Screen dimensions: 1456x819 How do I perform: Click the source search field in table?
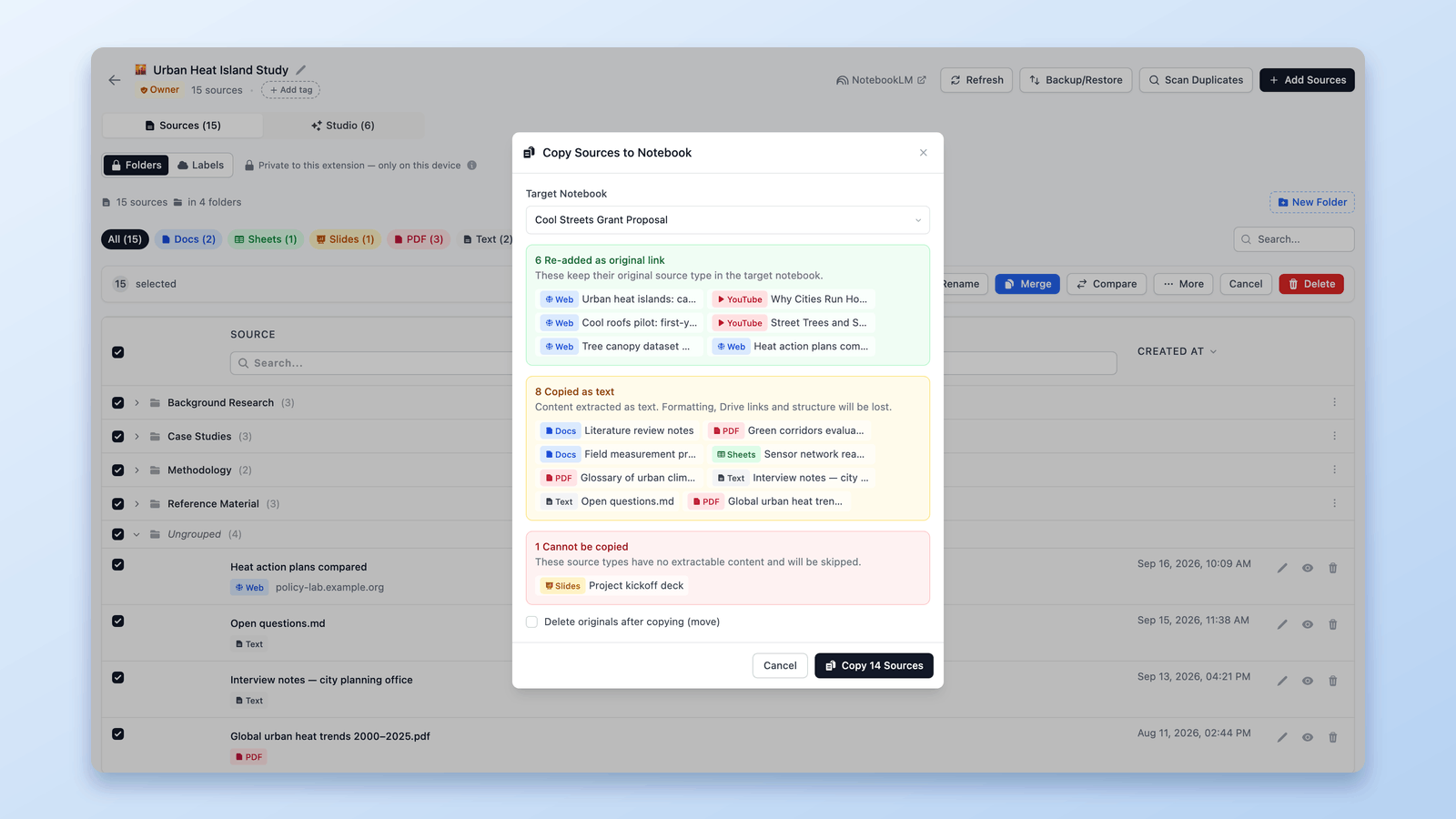[x=373, y=363]
